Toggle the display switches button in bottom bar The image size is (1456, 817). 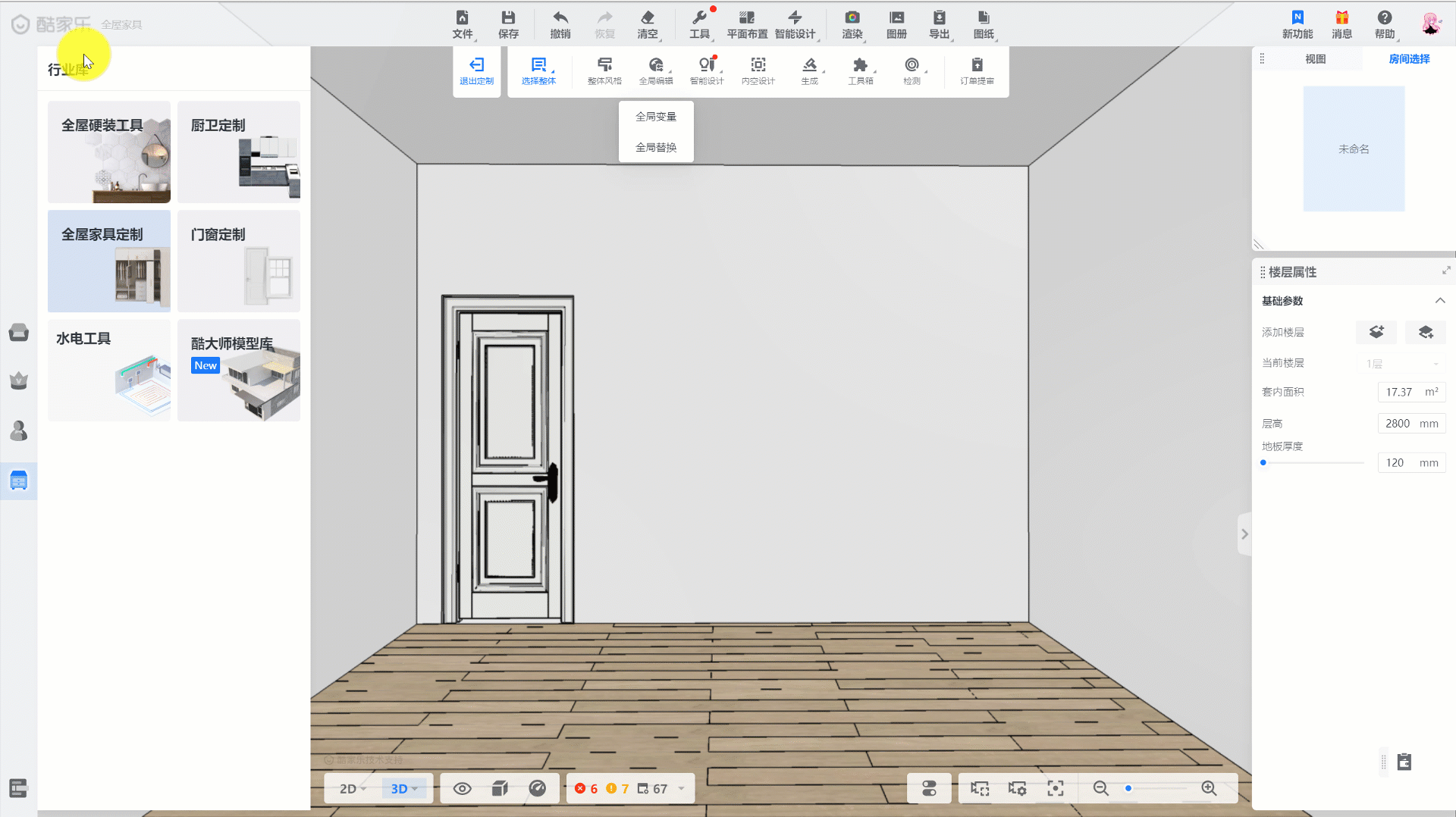point(929,789)
